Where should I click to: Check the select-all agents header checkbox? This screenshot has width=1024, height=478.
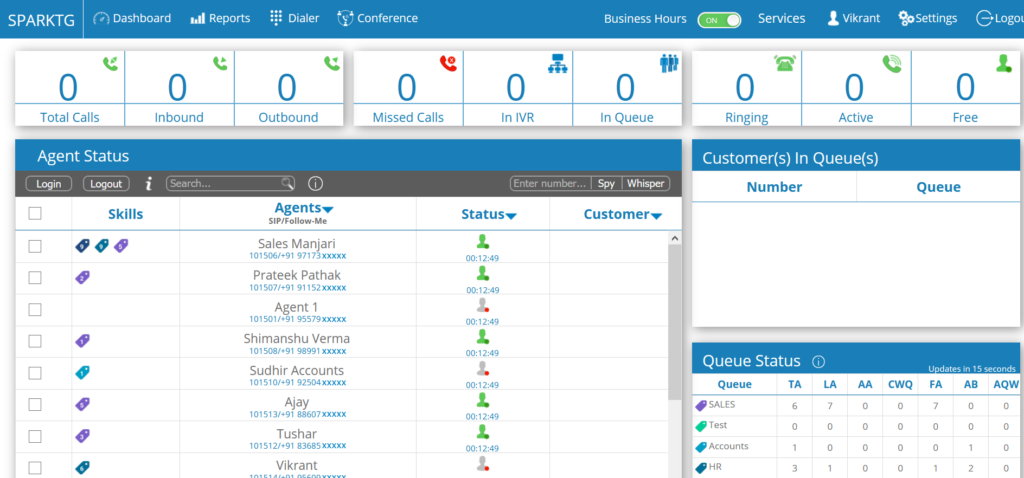(35, 214)
